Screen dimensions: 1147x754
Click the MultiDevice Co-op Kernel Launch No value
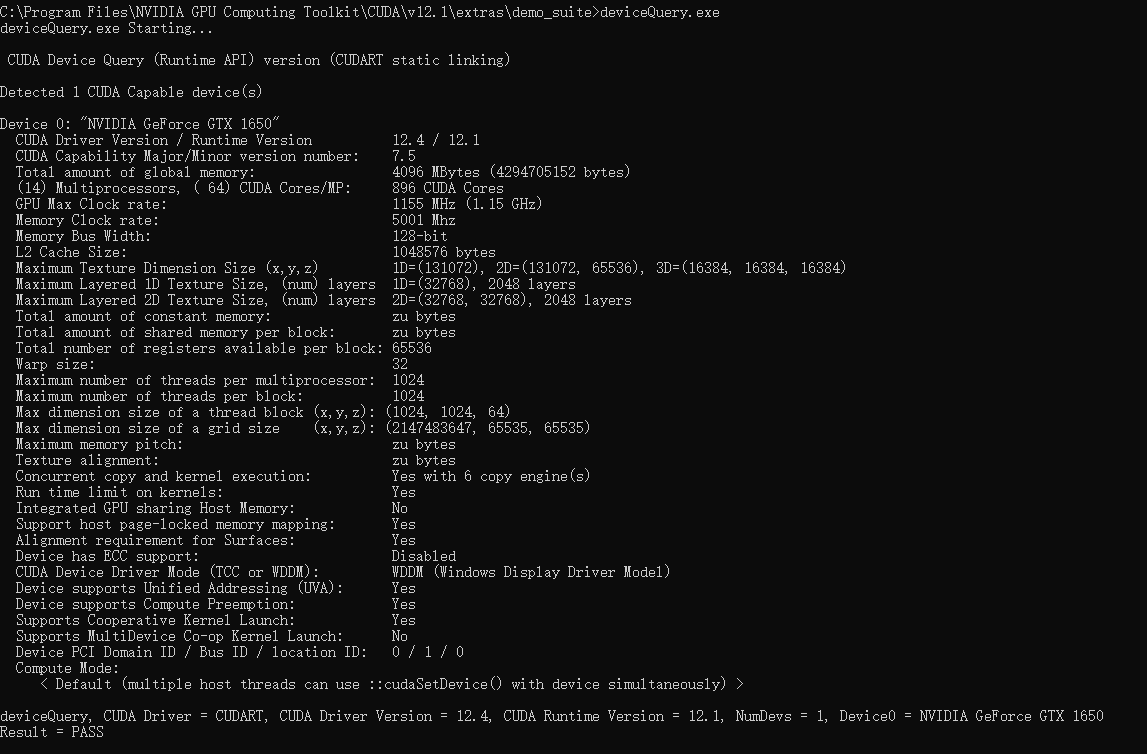click(x=399, y=636)
